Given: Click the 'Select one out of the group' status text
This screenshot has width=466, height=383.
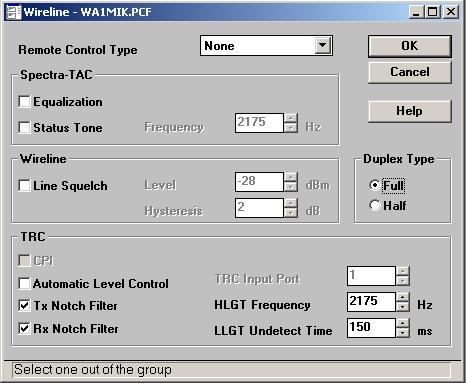Looking at the screenshot, I should pos(93,370).
